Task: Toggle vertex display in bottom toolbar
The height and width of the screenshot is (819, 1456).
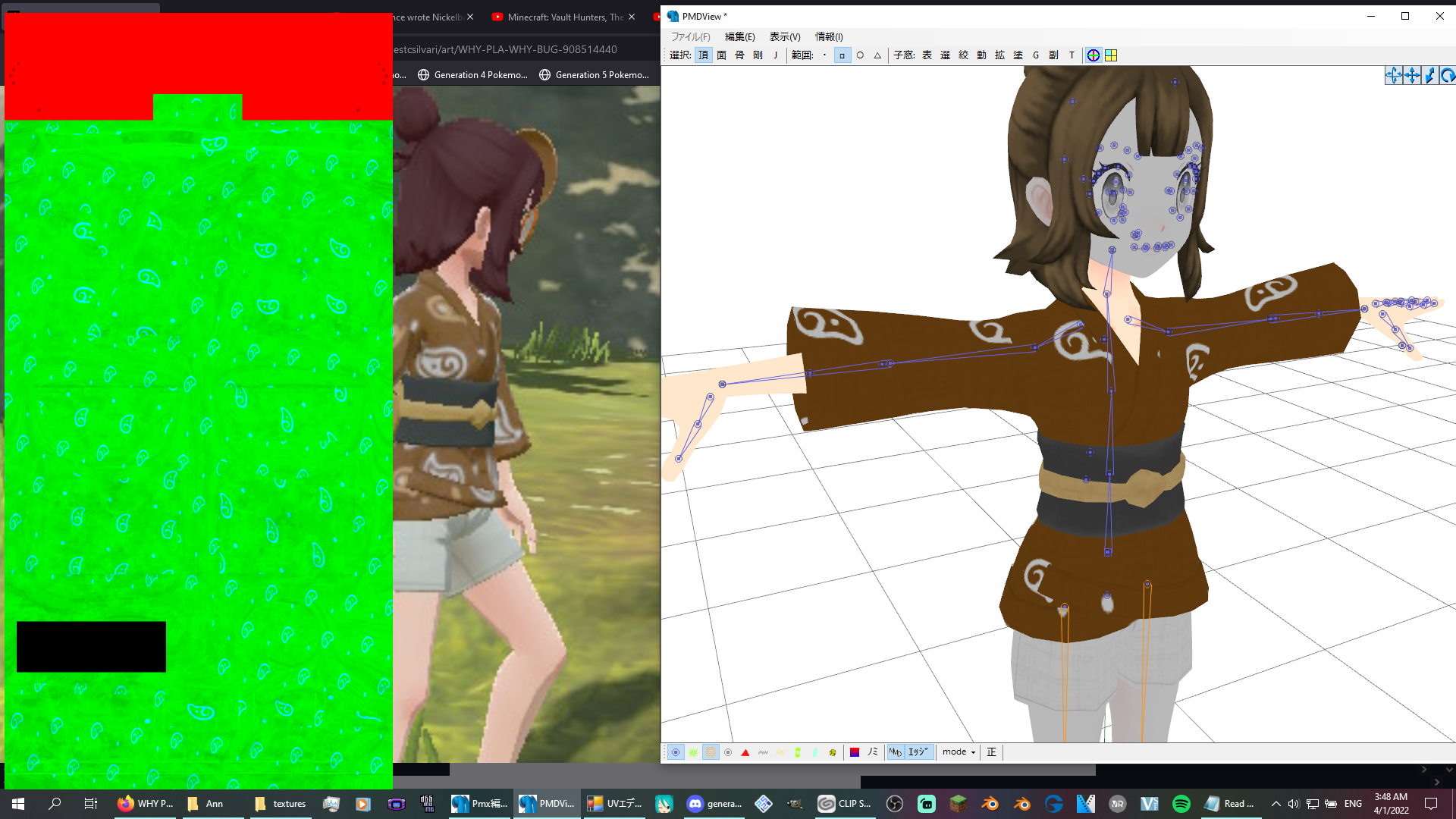Action: (x=676, y=752)
